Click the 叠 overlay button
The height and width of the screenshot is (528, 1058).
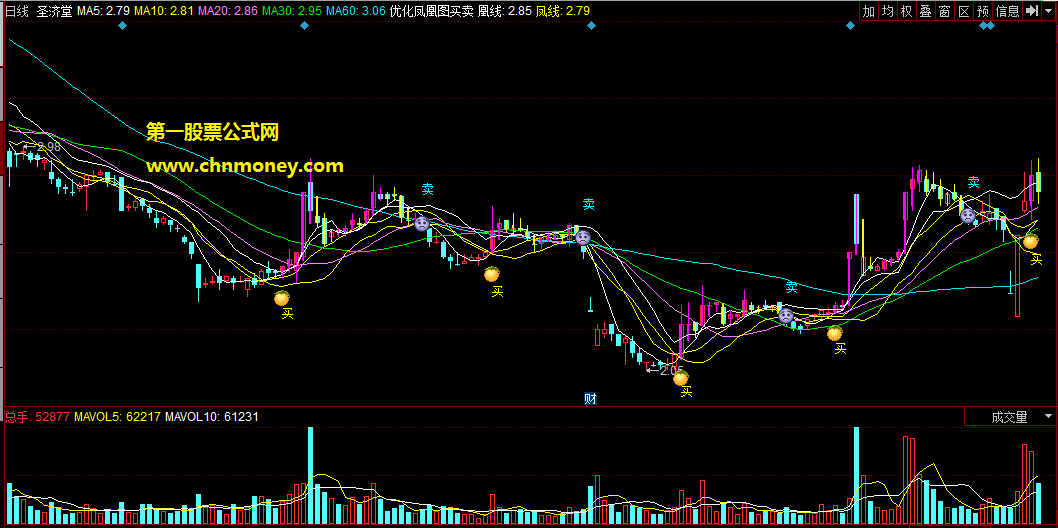926,11
